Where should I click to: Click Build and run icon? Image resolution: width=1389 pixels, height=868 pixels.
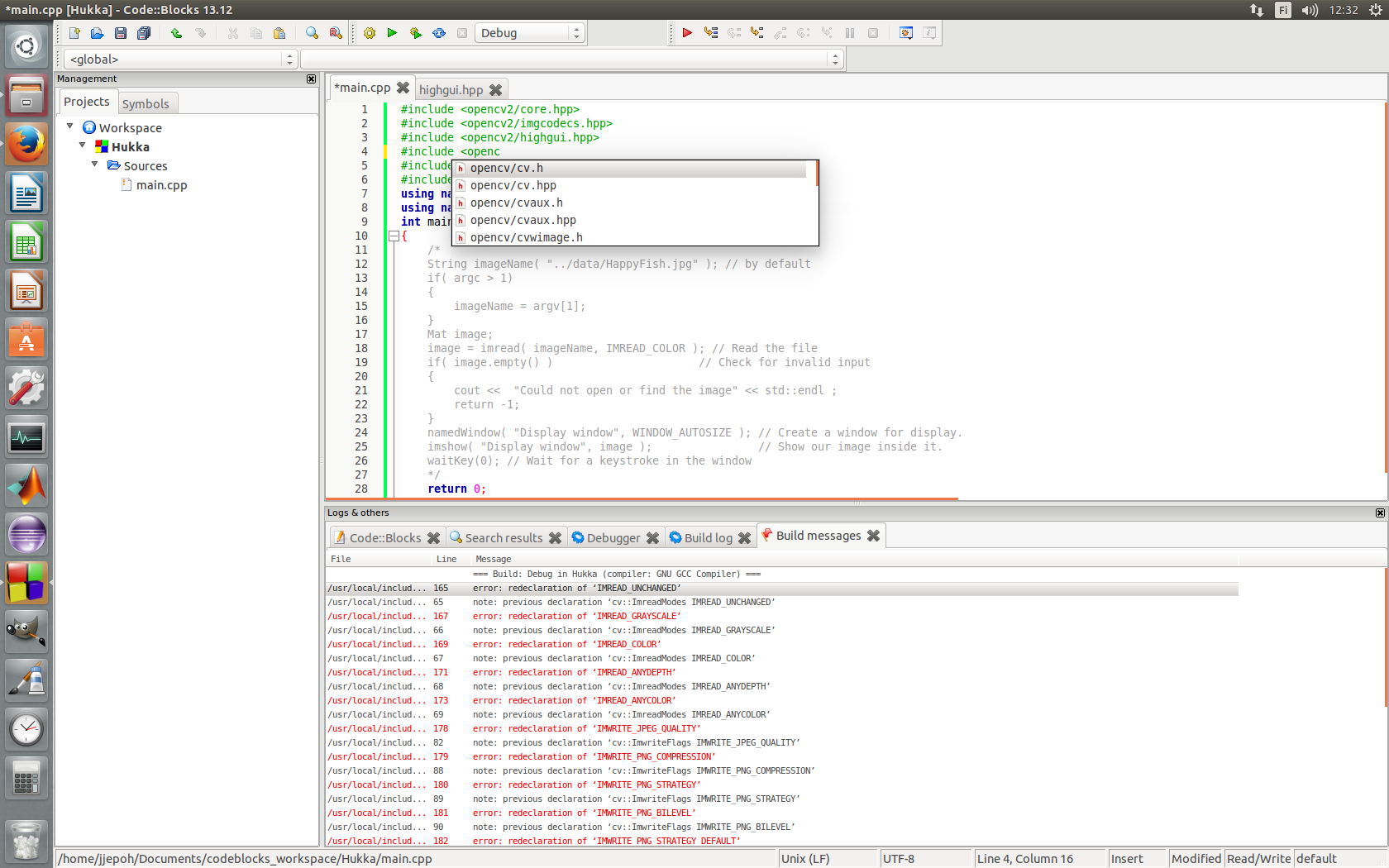tap(416, 33)
